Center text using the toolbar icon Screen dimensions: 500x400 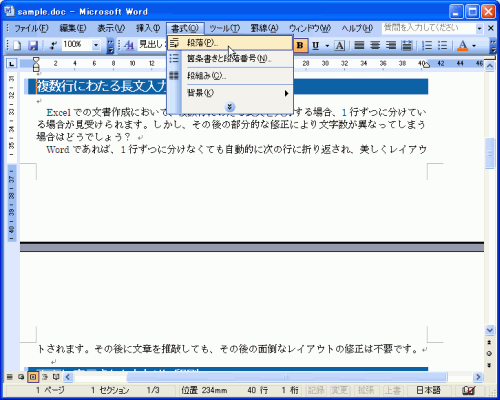click(x=375, y=45)
